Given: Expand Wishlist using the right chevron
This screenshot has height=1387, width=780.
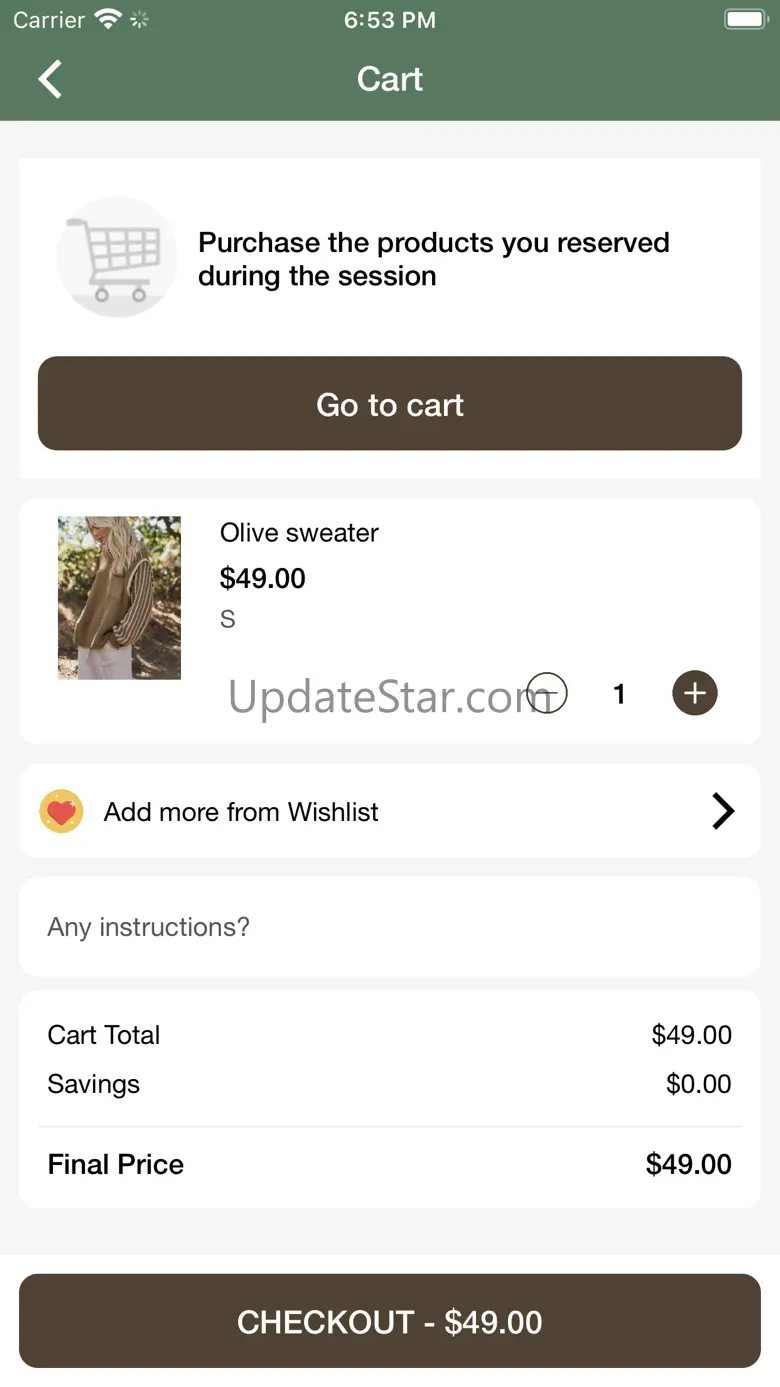Looking at the screenshot, I should tap(723, 812).
